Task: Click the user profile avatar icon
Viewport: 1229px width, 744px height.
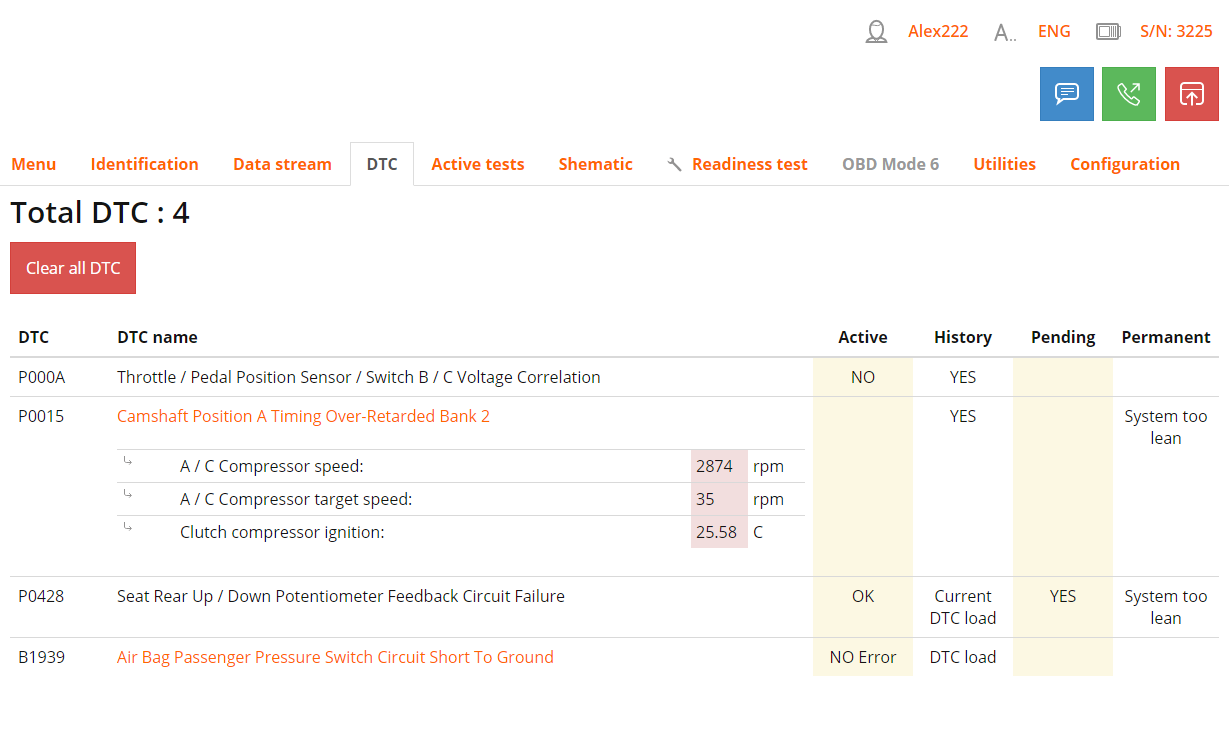Action: point(876,32)
